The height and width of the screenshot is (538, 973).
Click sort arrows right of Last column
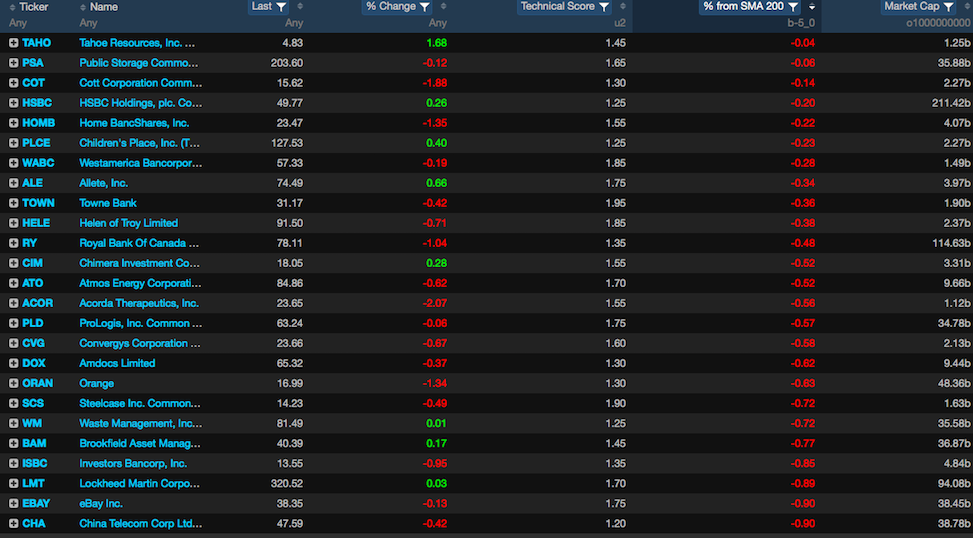(300, 6)
